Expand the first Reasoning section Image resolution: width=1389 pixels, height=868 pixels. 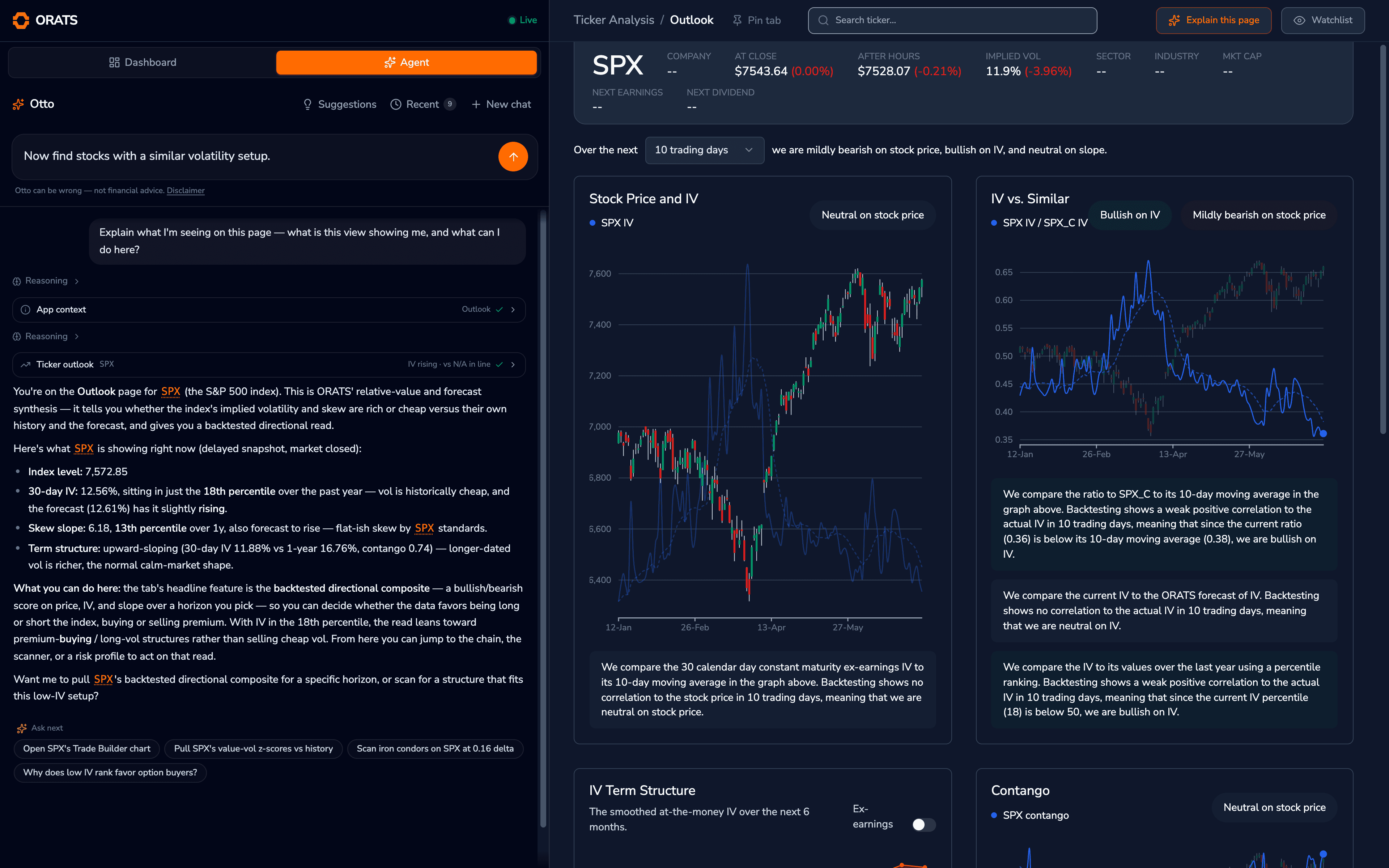coord(46,281)
